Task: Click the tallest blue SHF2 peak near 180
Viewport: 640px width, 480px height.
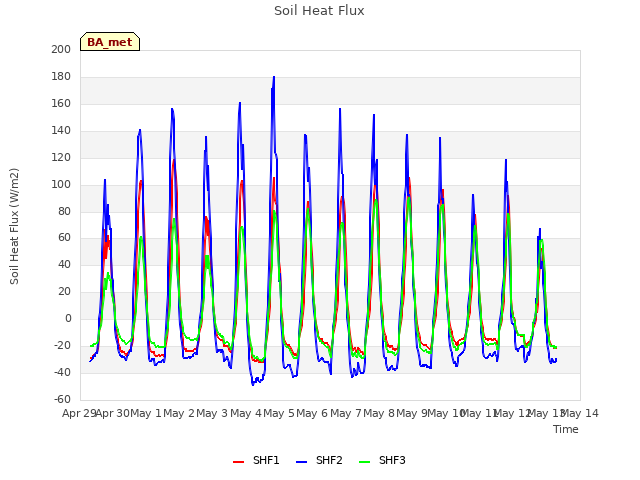Action: click(274, 77)
